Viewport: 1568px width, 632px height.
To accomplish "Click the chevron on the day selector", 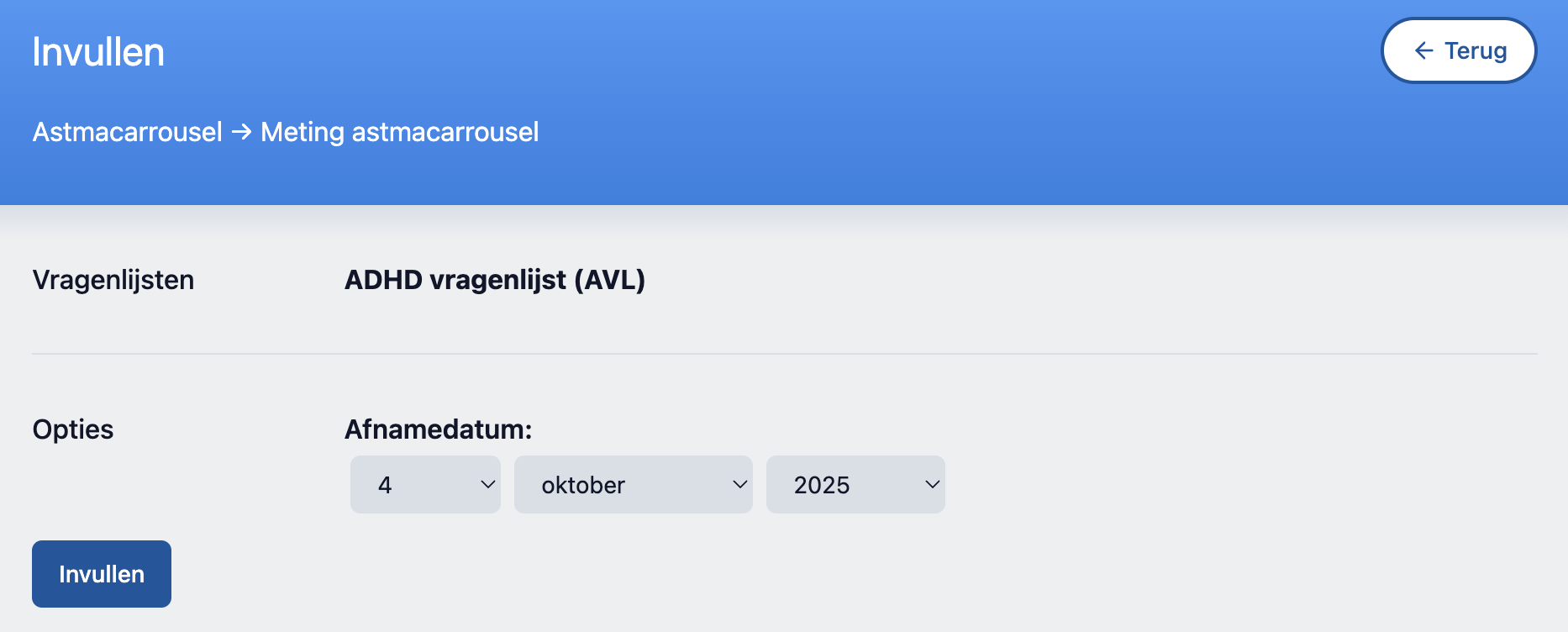I will [x=487, y=484].
